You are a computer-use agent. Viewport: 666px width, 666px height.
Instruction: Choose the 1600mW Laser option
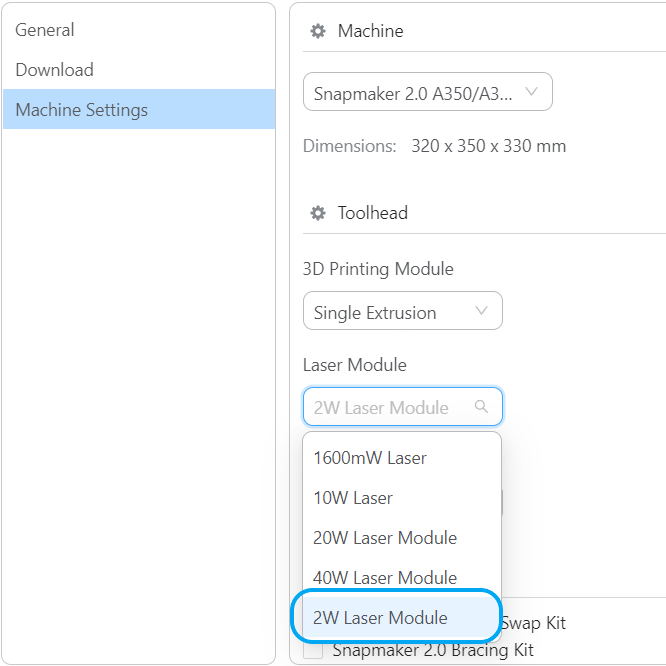(x=370, y=458)
